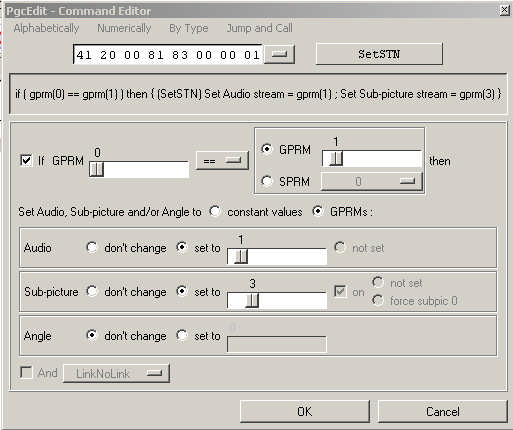Expand the LinkNoLink command dropdown
This screenshot has height=430, width=513.
click(116, 373)
